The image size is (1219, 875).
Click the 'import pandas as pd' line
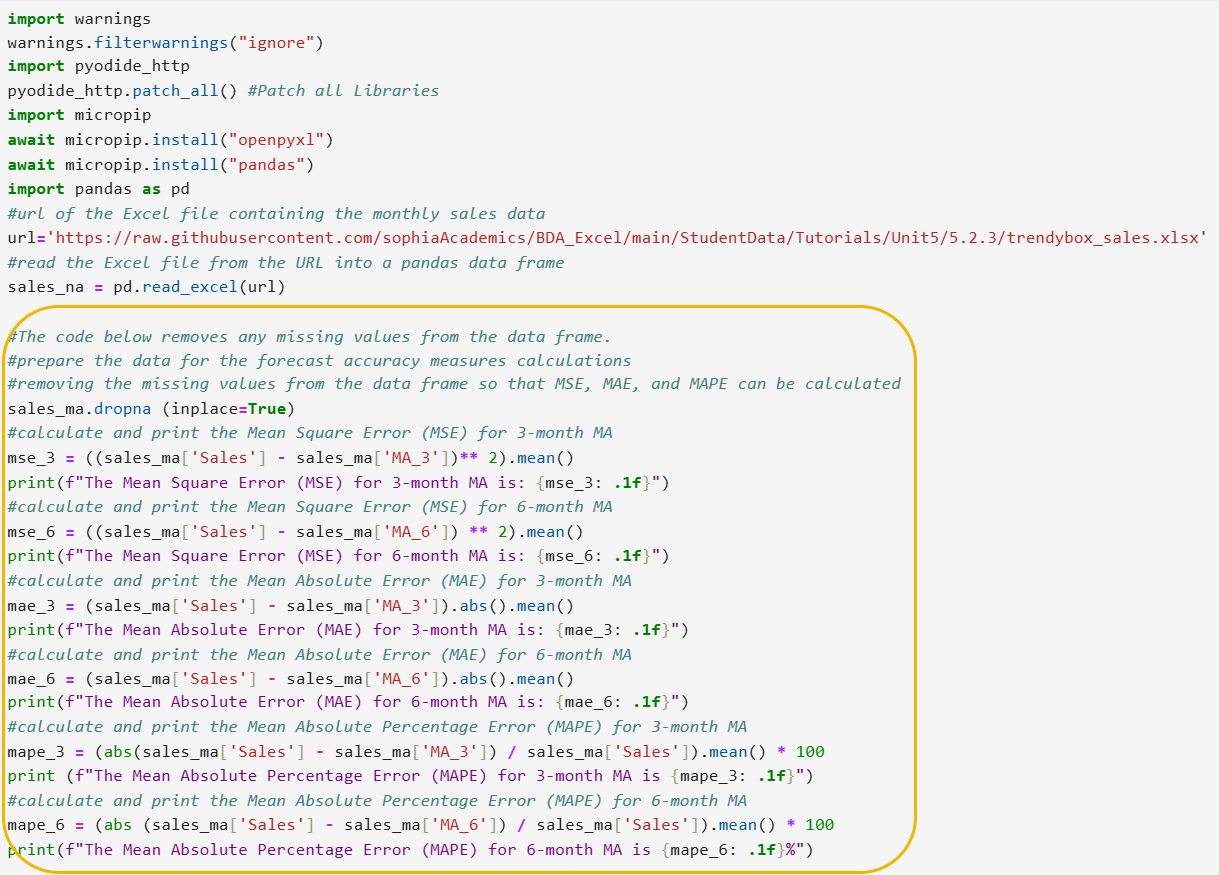point(98,188)
